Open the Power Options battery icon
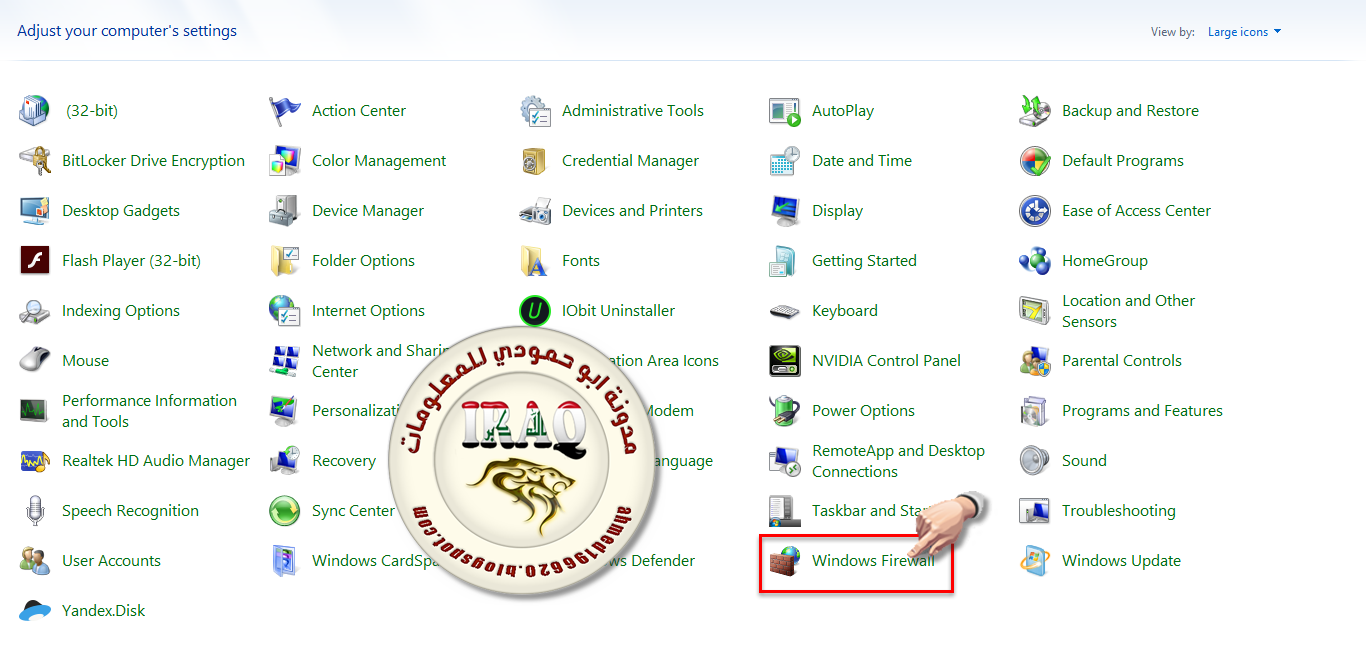 pos(785,411)
